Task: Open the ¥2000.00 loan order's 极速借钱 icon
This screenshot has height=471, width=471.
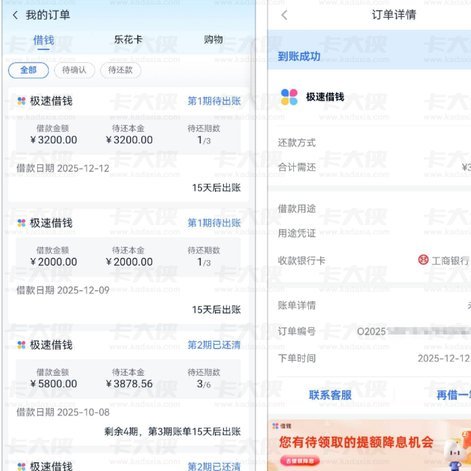Action: tap(21, 223)
